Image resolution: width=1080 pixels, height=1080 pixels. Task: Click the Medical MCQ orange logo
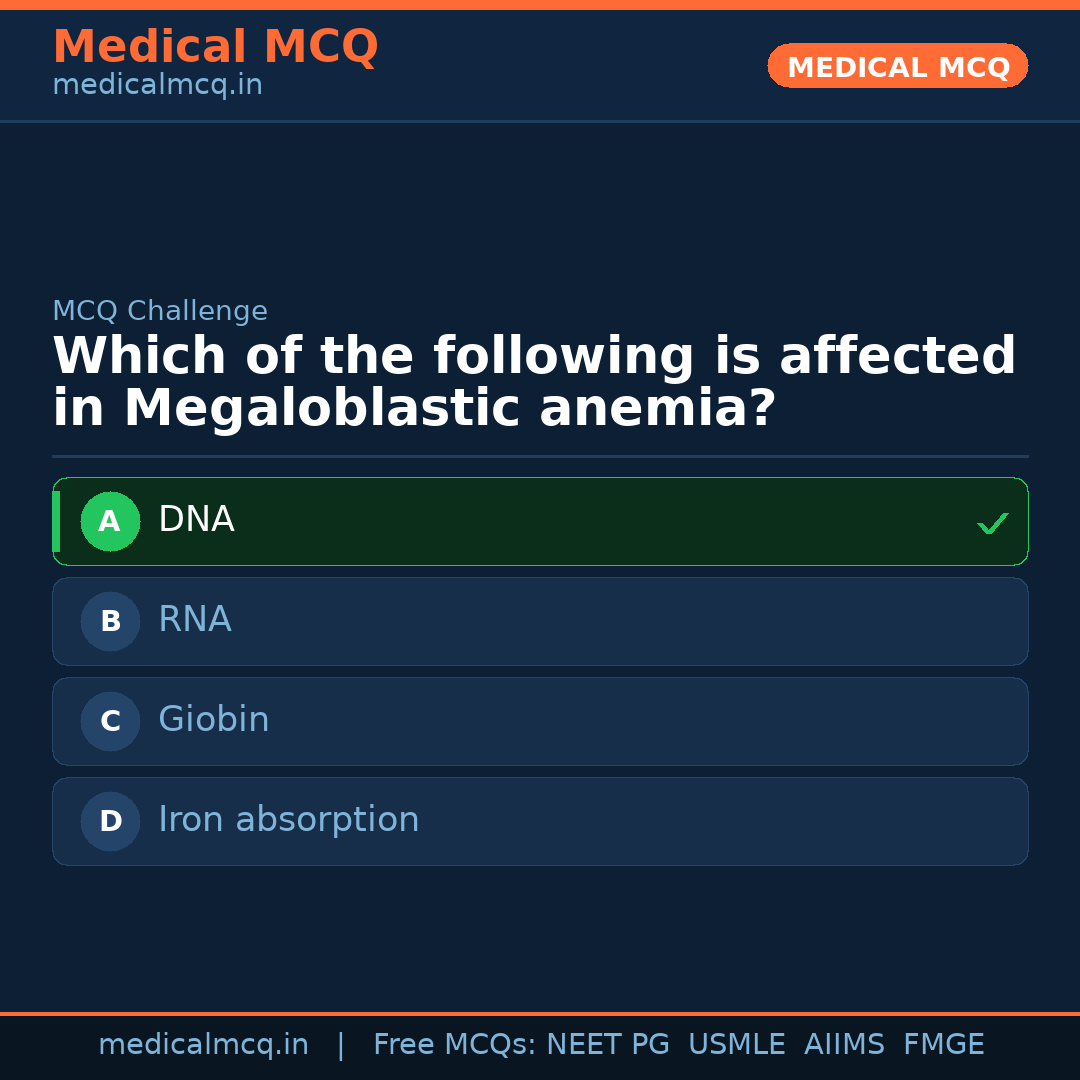tap(215, 47)
